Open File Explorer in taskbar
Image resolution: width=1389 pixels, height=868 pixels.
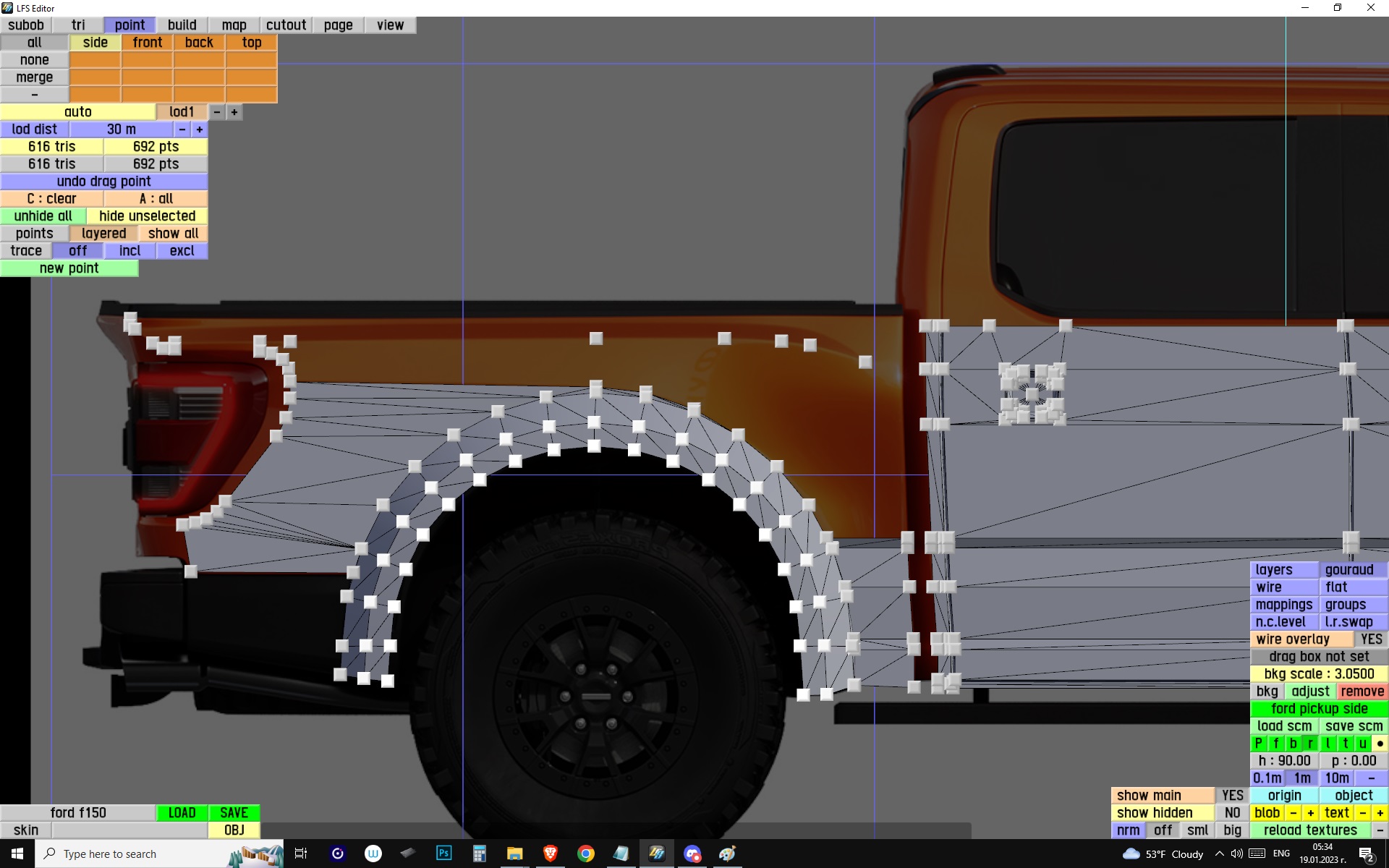[x=514, y=854]
